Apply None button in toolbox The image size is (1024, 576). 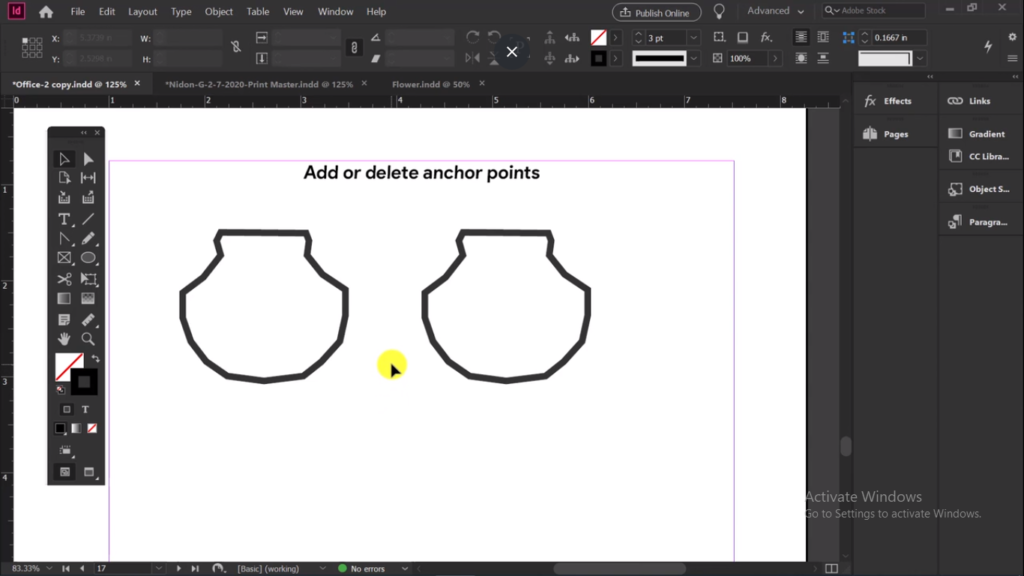[x=92, y=428]
